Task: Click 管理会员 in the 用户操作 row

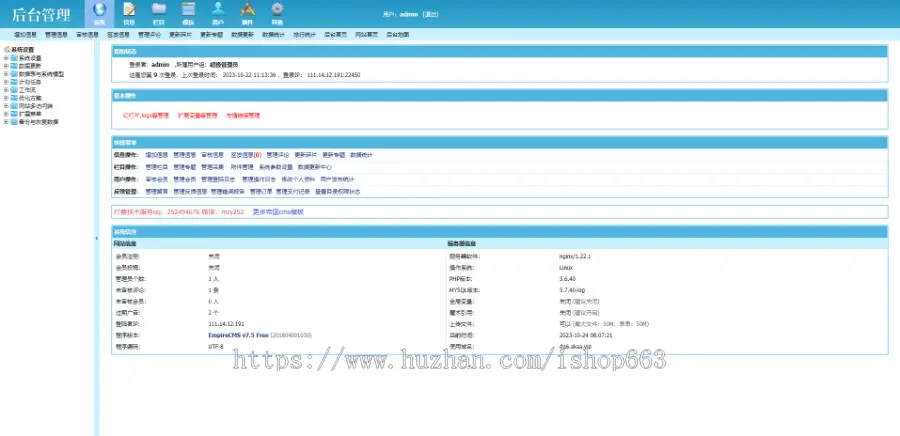Action: click(x=185, y=180)
